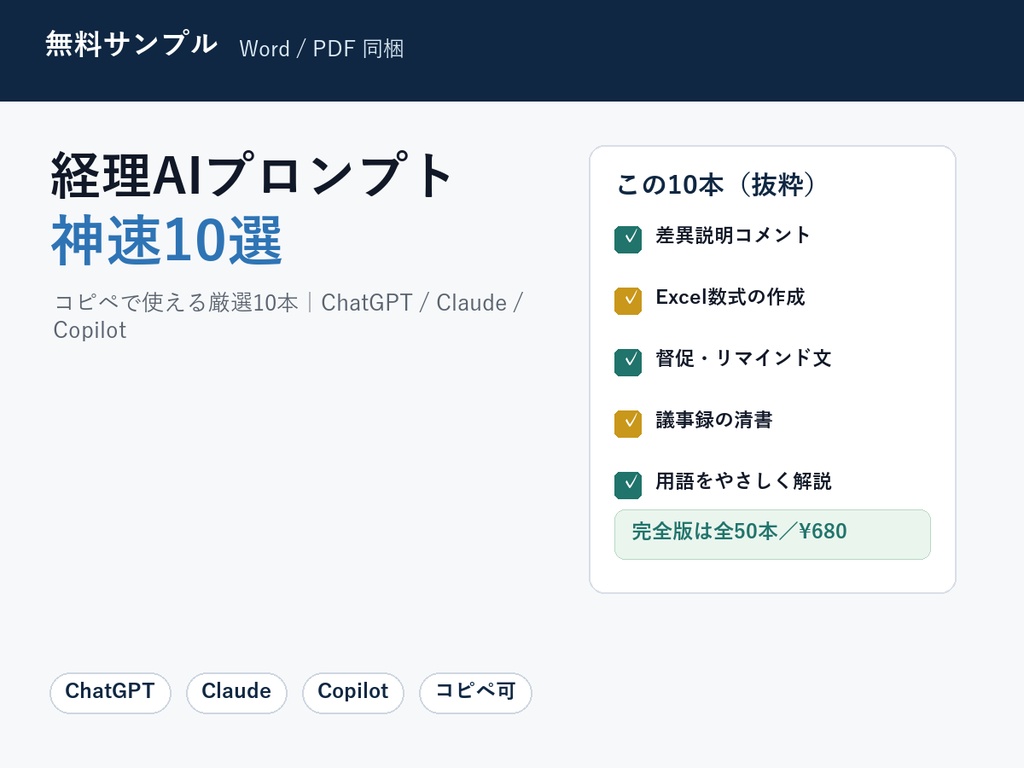This screenshot has width=1024, height=768.
Task: Click the Copilot pill tag
Action: coord(353,692)
